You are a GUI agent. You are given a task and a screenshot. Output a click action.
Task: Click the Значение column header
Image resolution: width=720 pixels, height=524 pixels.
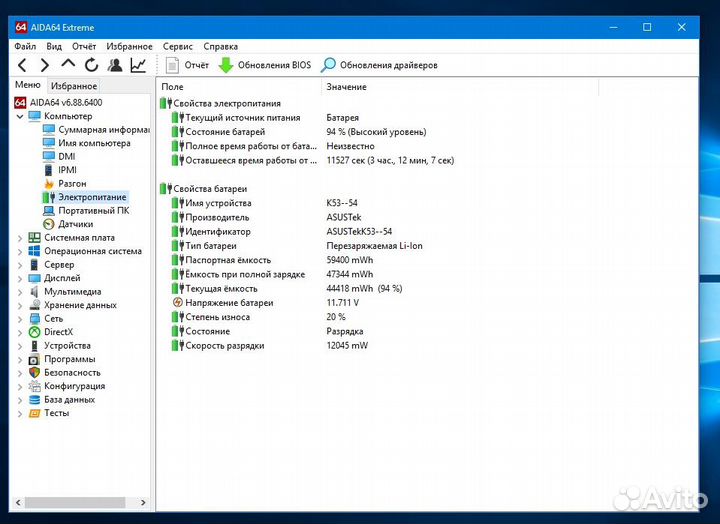point(346,87)
